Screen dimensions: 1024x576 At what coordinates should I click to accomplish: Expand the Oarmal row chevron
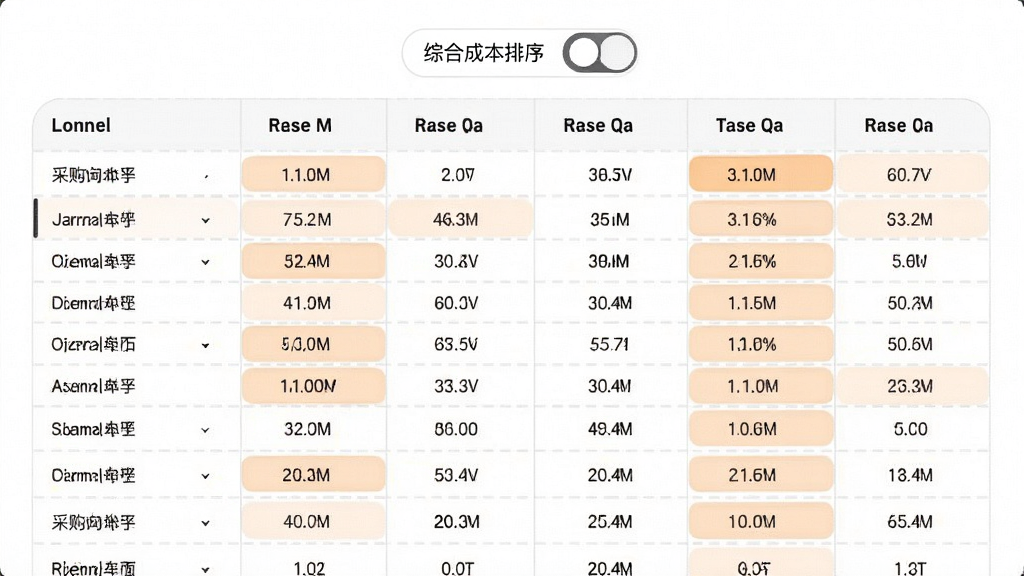click(x=206, y=476)
